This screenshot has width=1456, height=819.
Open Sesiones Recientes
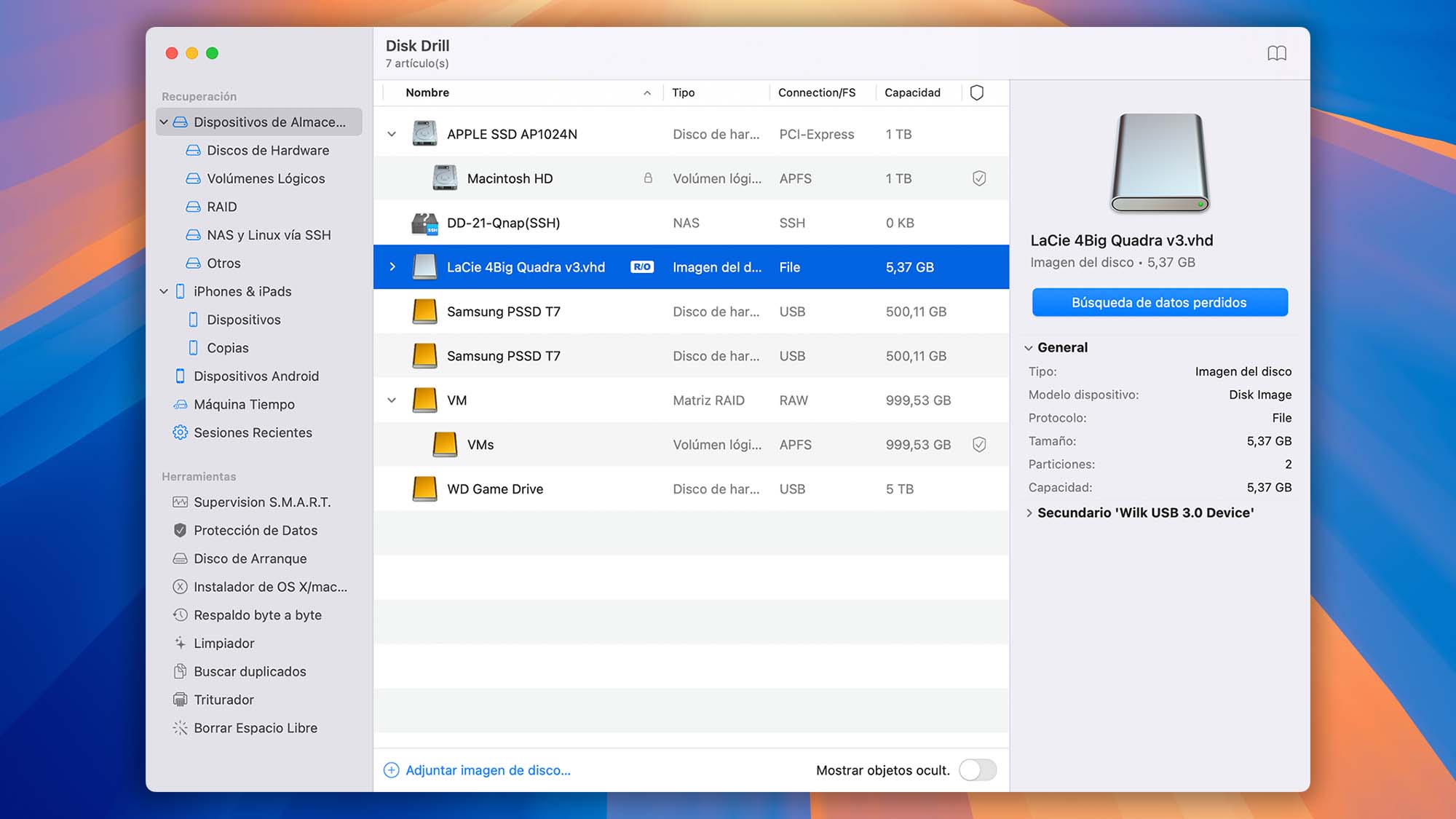[x=242, y=433]
